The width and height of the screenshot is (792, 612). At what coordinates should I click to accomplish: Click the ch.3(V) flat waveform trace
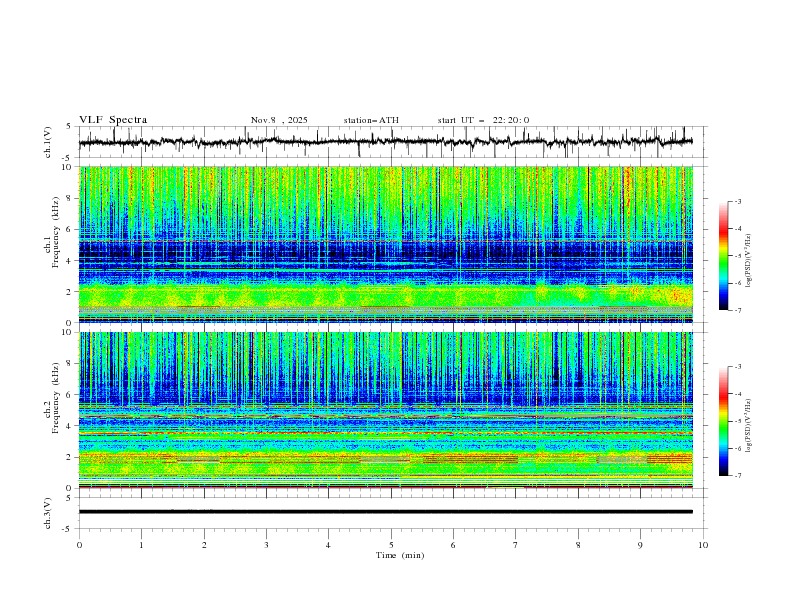[386, 512]
